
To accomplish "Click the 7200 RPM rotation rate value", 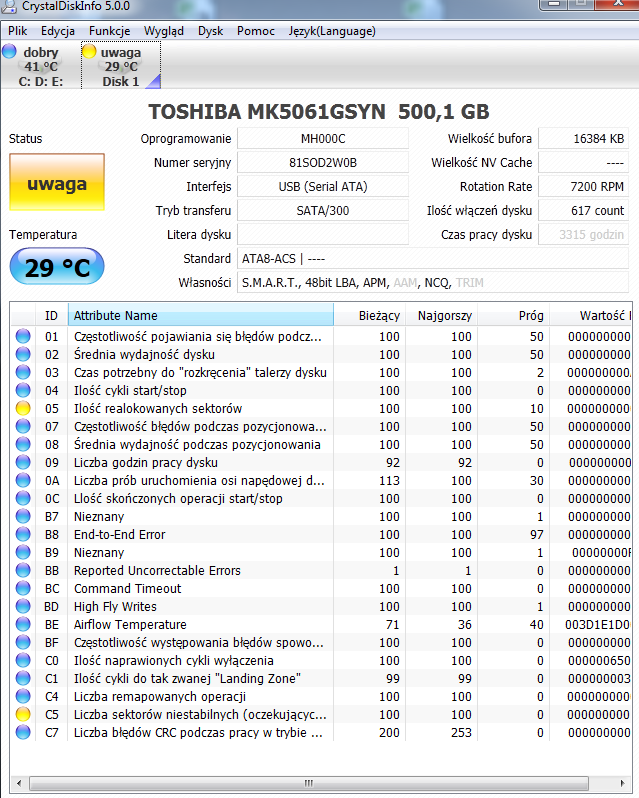I will click(x=584, y=187).
